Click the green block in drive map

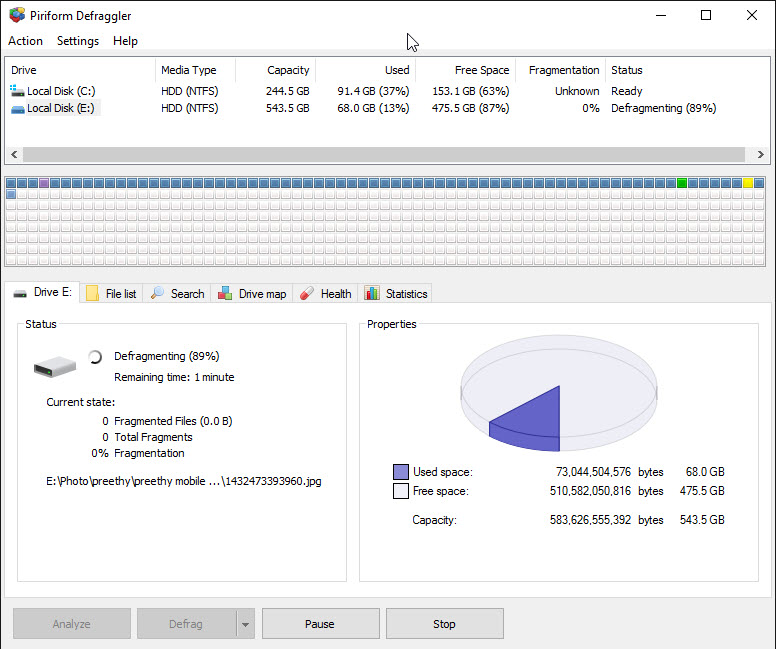(x=681, y=183)
